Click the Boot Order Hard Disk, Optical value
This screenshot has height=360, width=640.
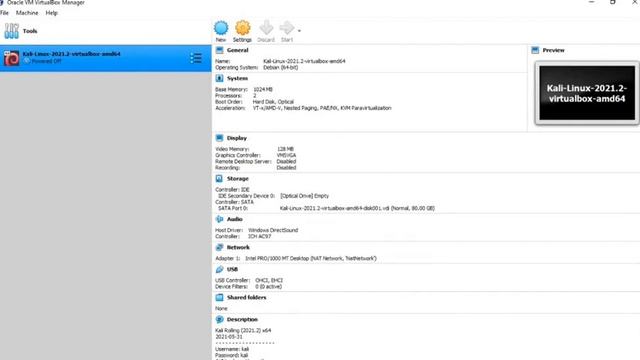(x=273, y=102)
